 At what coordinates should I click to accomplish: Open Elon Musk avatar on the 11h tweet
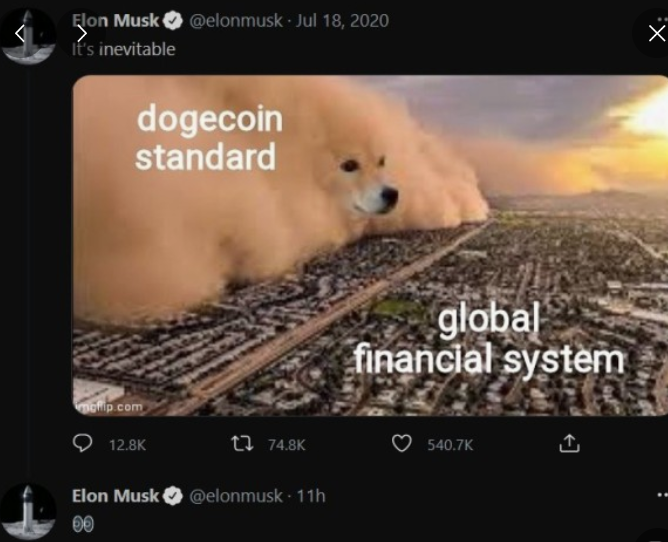coord(28,512)
